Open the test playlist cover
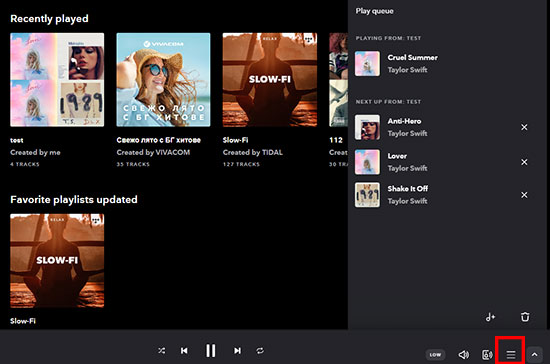This screenshot has height=364, width=550. coord(57,80)
